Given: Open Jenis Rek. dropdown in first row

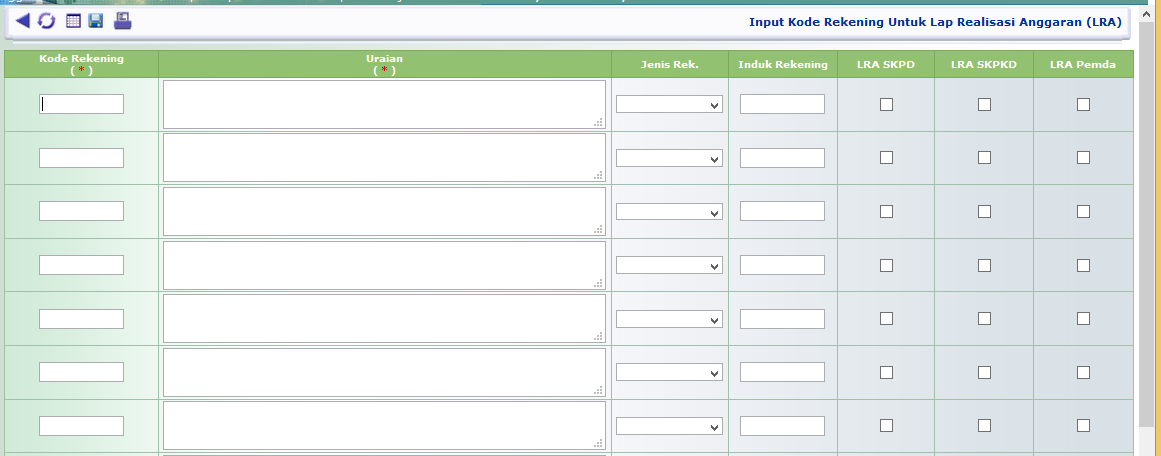Looking at the screenshot, I should click(669, 104).
